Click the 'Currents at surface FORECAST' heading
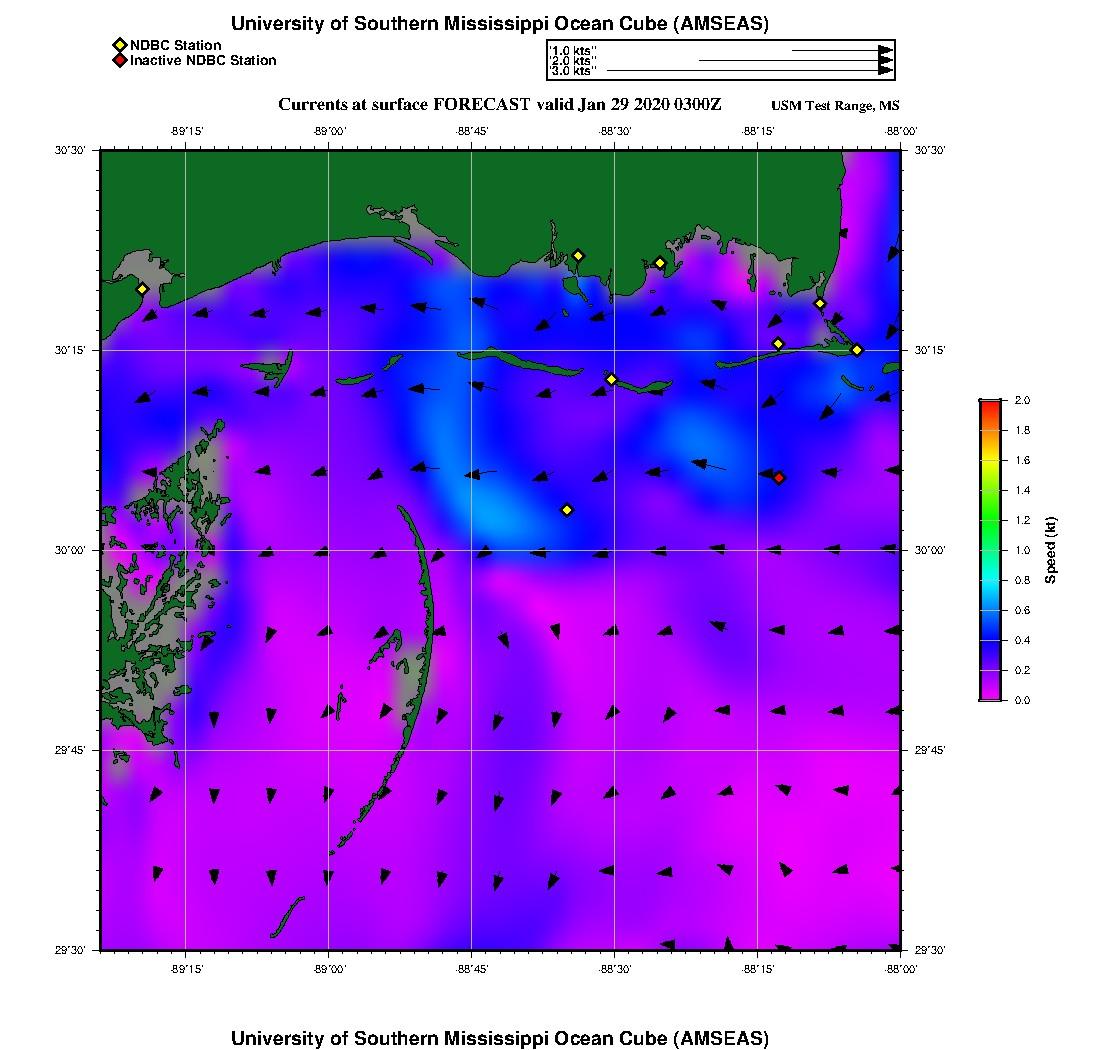 tap(405, 105)
